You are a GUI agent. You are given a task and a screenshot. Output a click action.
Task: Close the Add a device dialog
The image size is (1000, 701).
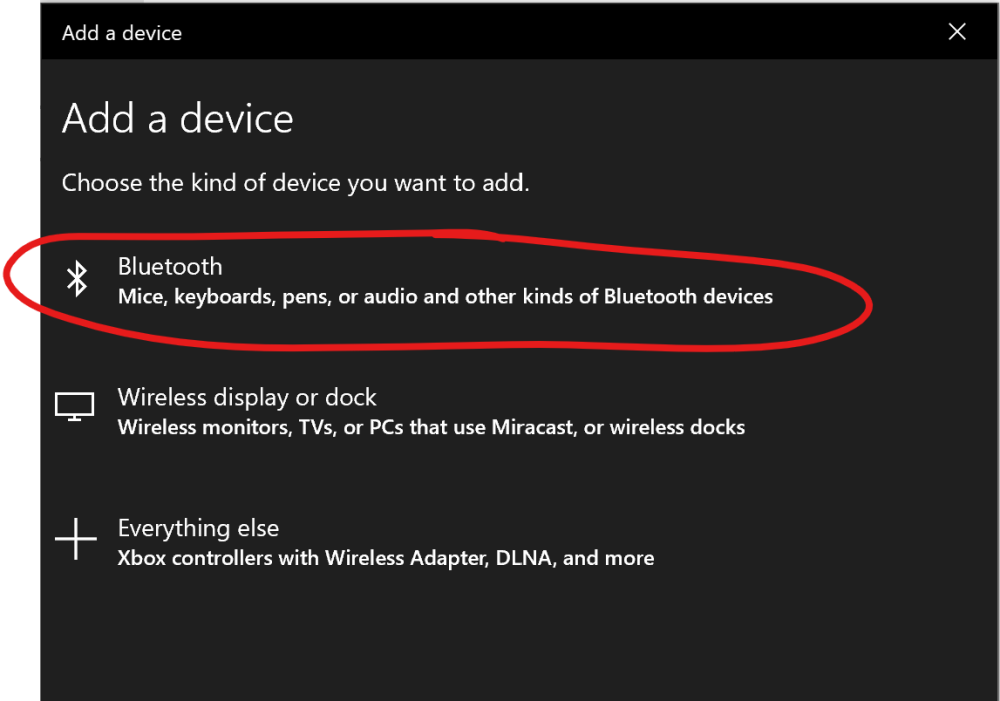coord(957,32)
